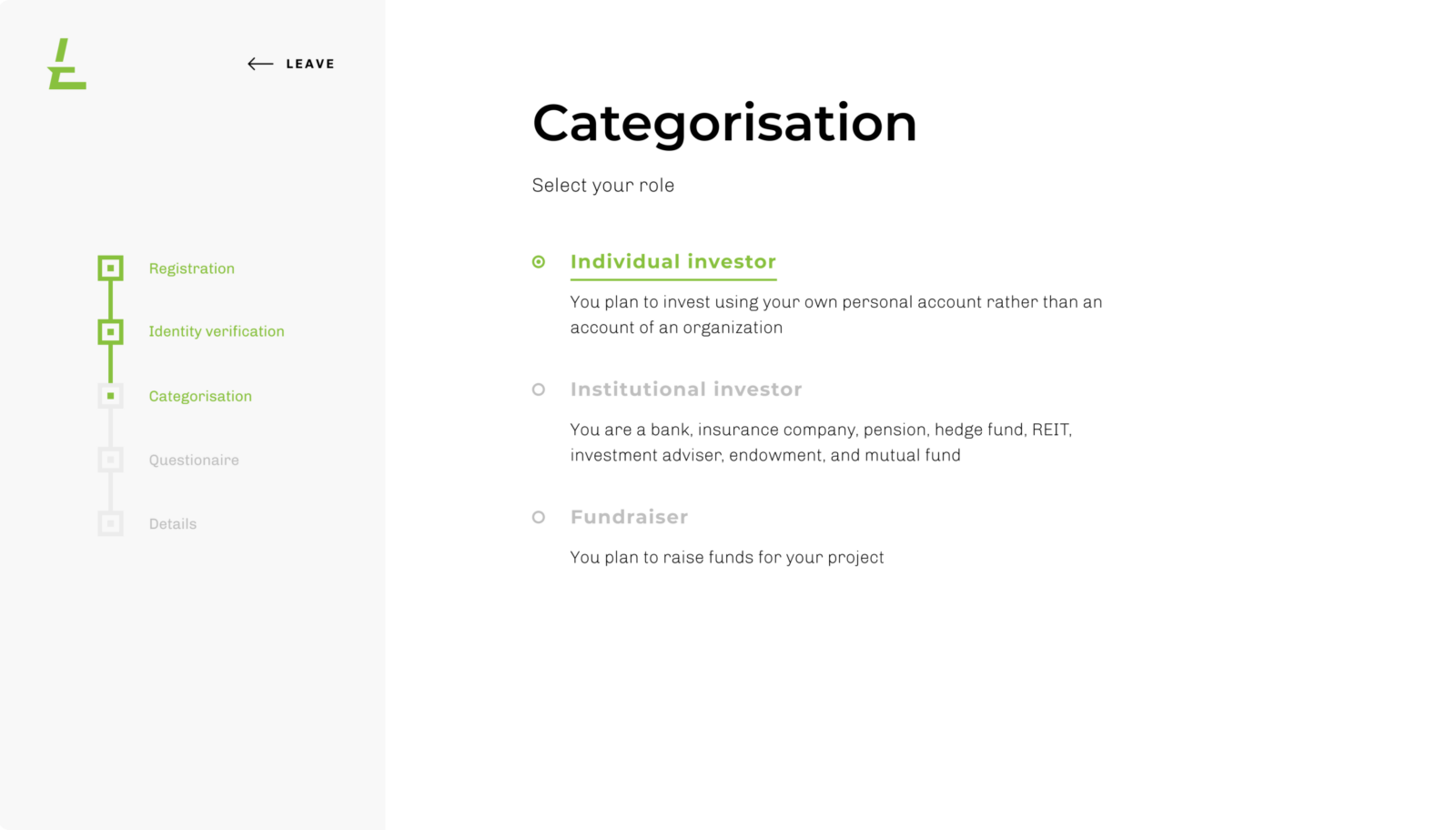Expand the Categorisation step in sidebar

point(200,396)
